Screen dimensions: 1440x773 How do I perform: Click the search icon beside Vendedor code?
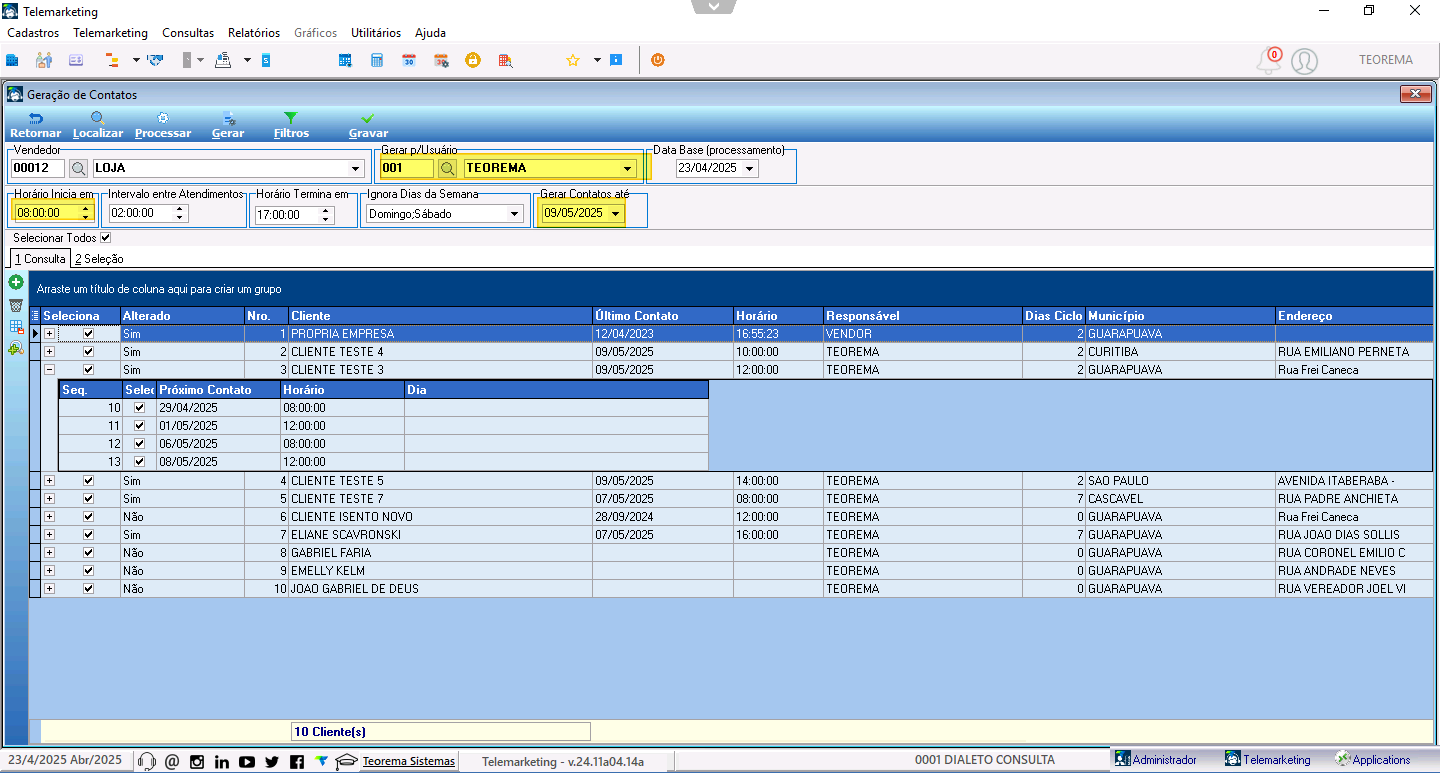[78, 168]
